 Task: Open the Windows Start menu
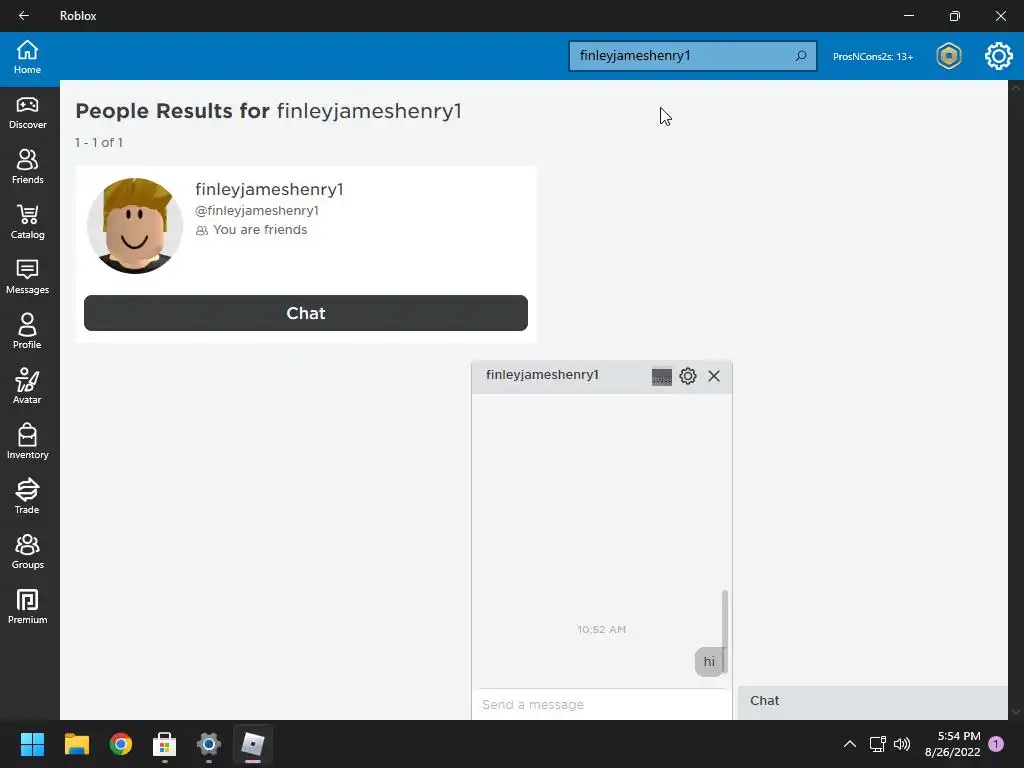(x=32, y=744)
